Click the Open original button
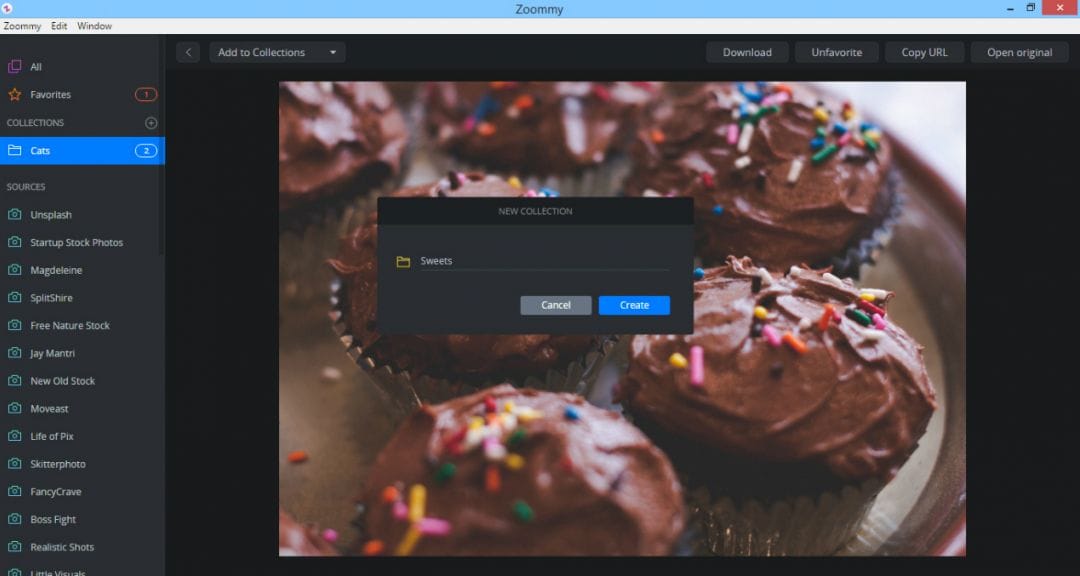 pyautogui.click(x=1019, y=52)
